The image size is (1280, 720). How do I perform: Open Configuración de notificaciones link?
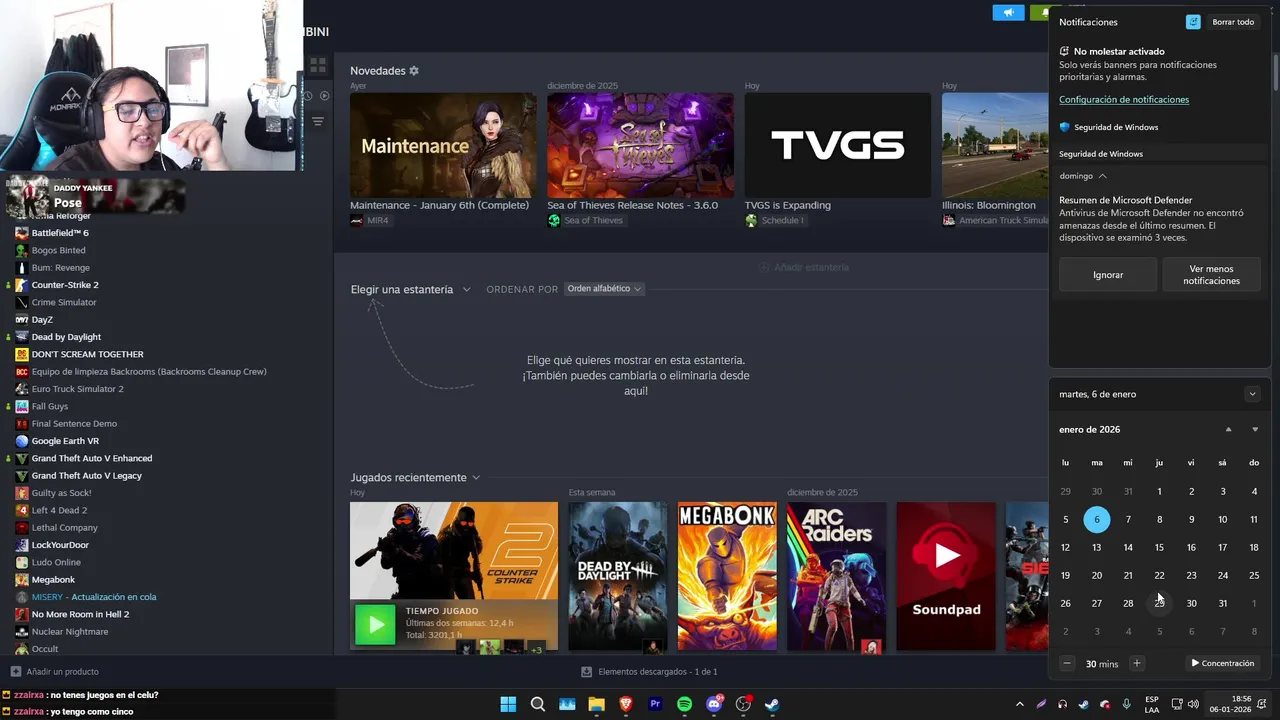[x=1124, y=100]
